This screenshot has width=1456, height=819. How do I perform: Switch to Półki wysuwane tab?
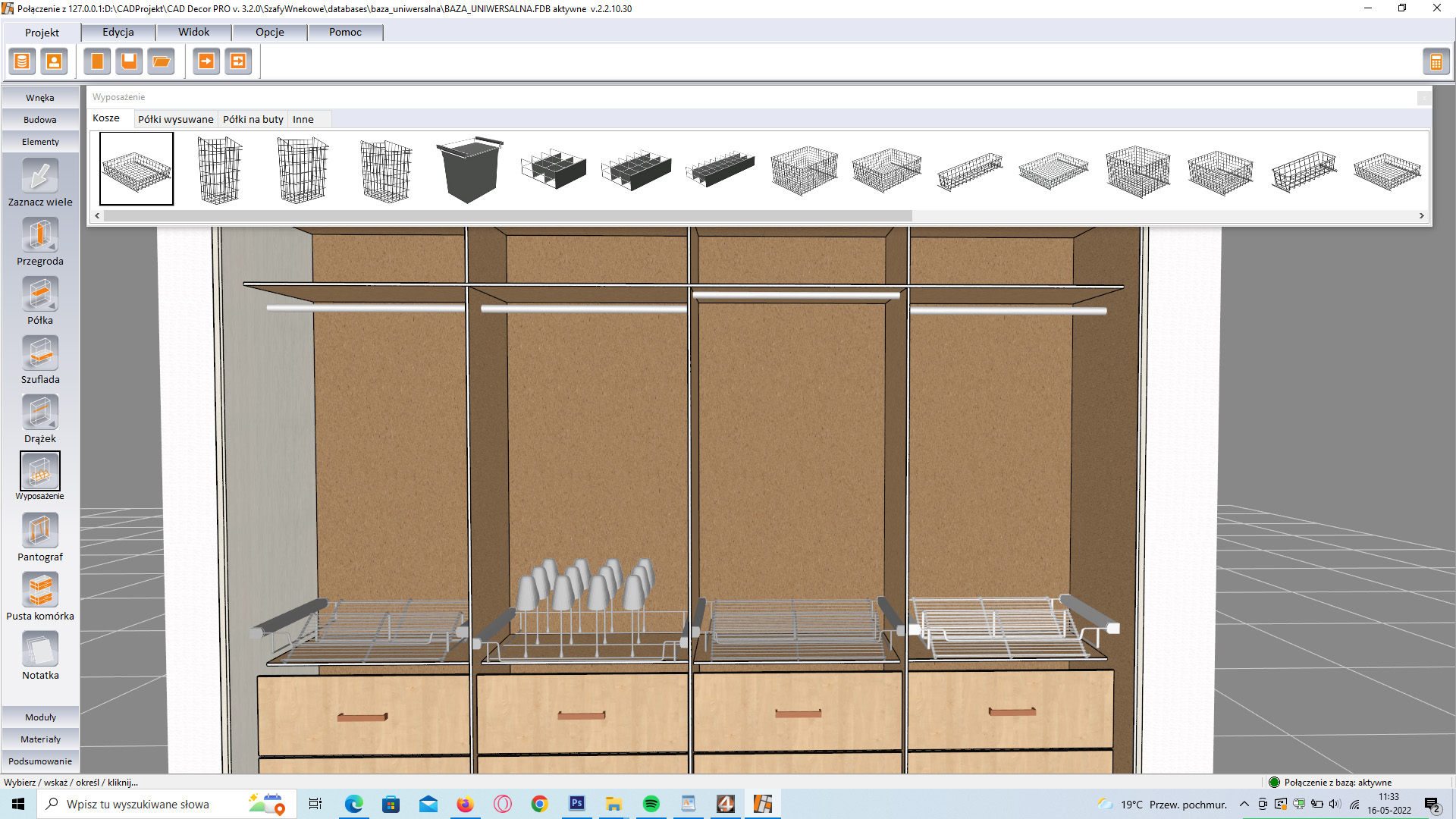click(175, 119)
